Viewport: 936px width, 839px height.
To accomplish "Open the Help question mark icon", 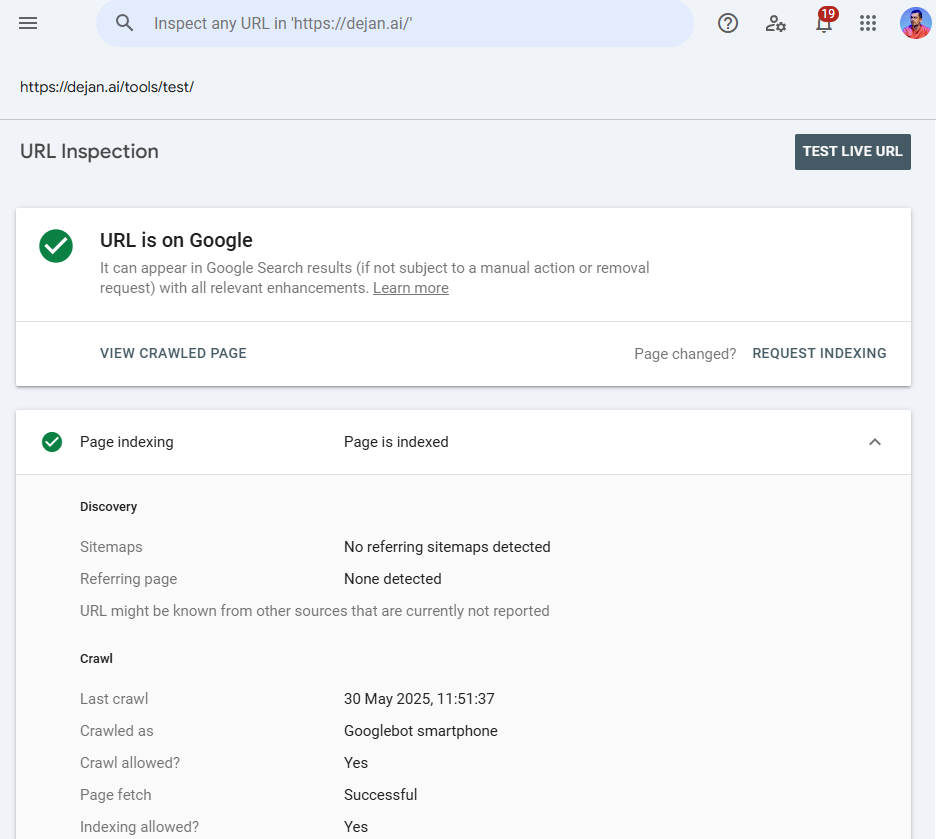I will [728, 23].
